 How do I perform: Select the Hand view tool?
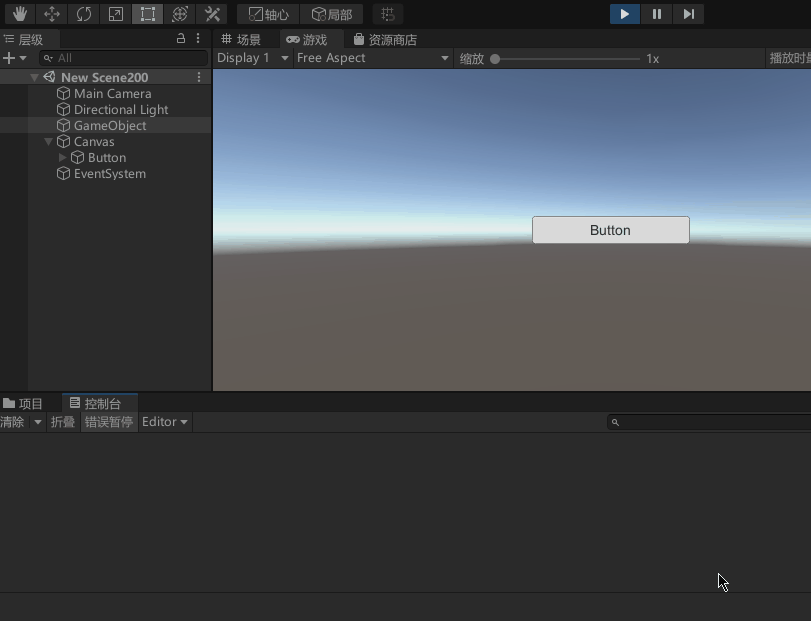(x=20, y=14)
